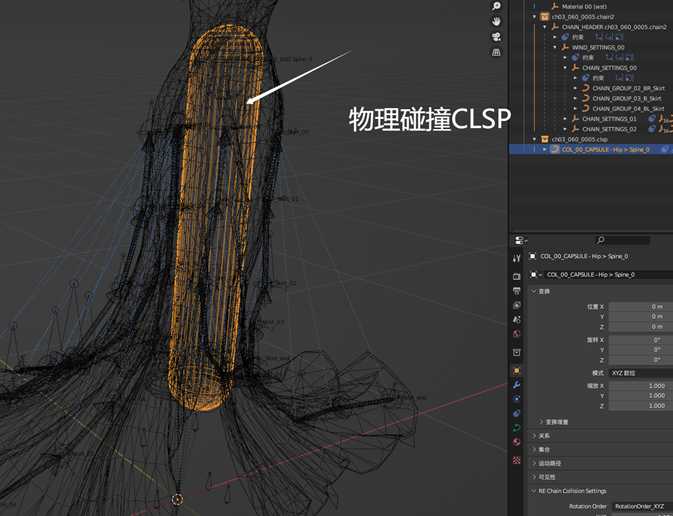673x516 pixels.
Task: Collapse the 变换 transform panel
Action: point(534,291)
